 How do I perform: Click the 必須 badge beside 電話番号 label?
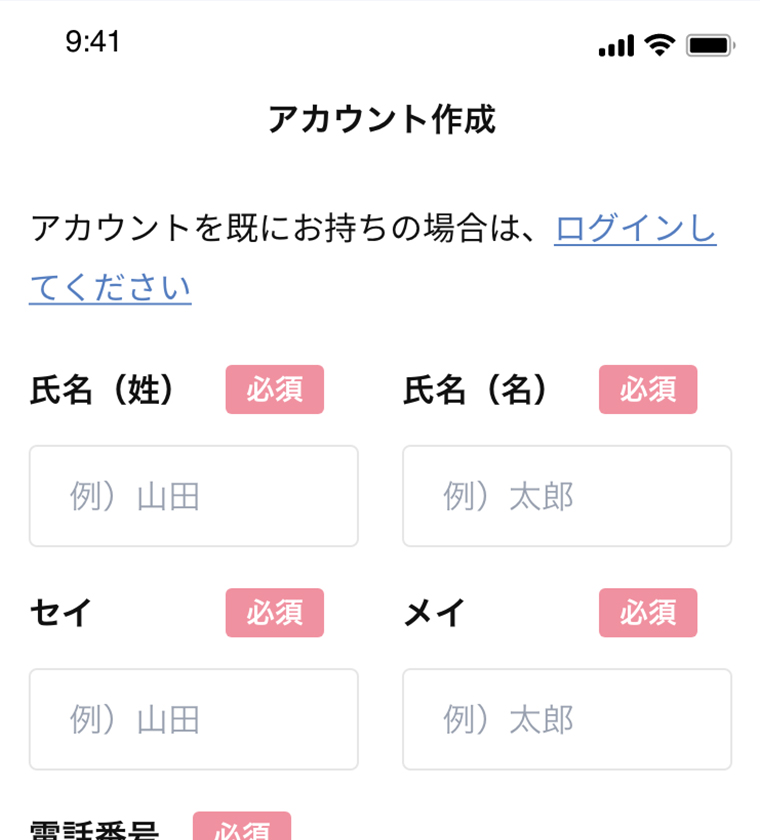click(242, 827)
